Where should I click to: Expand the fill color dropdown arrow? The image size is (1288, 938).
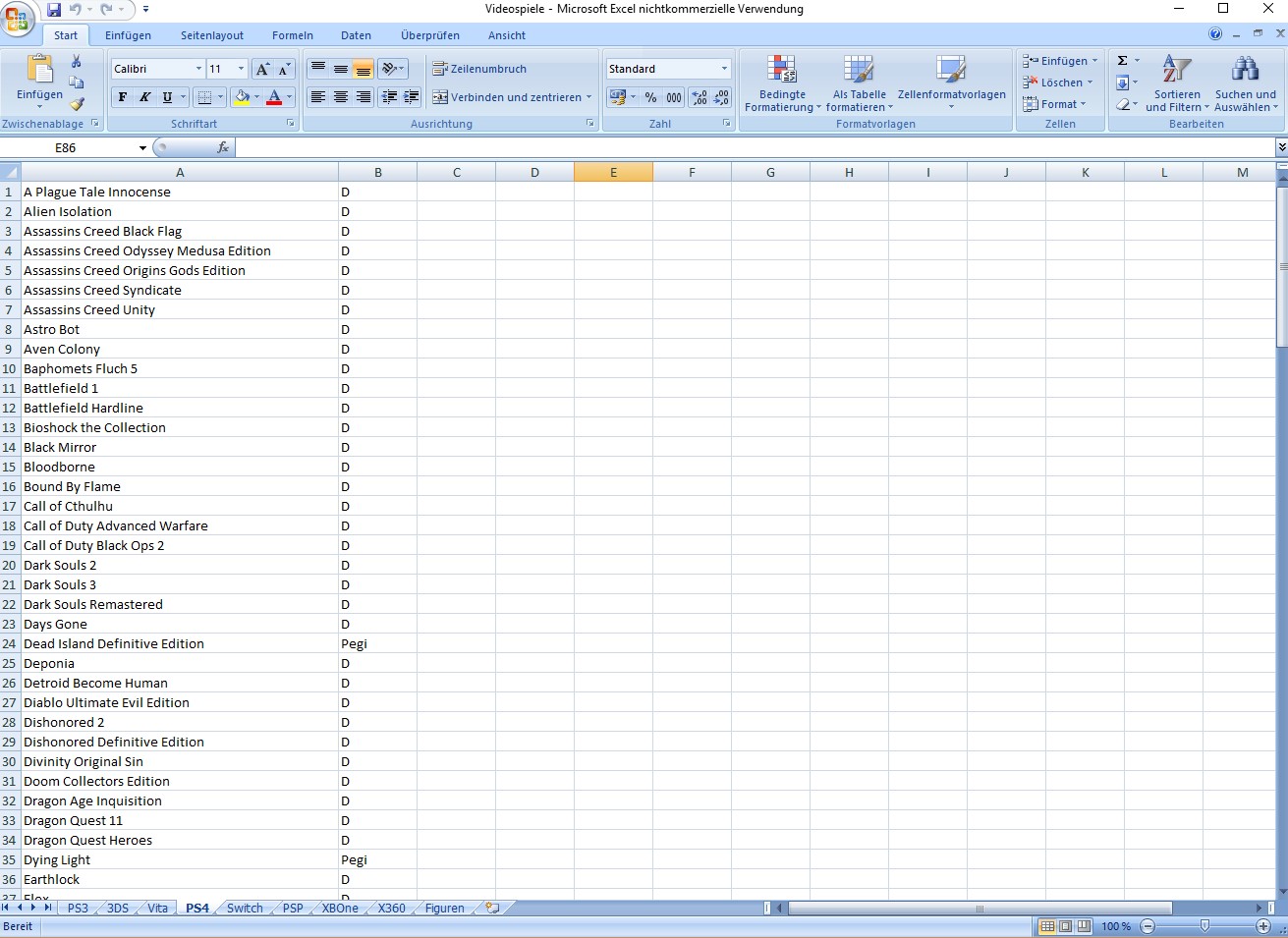pyautogui.click(x=257, y=97)
